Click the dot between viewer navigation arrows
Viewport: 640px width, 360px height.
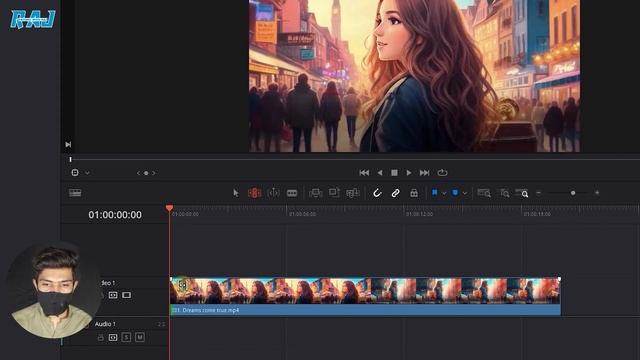146,173
